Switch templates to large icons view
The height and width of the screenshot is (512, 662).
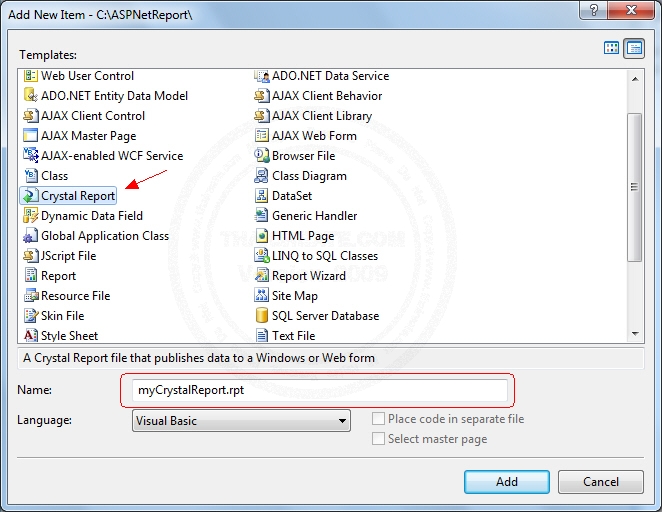coord(611,48)
